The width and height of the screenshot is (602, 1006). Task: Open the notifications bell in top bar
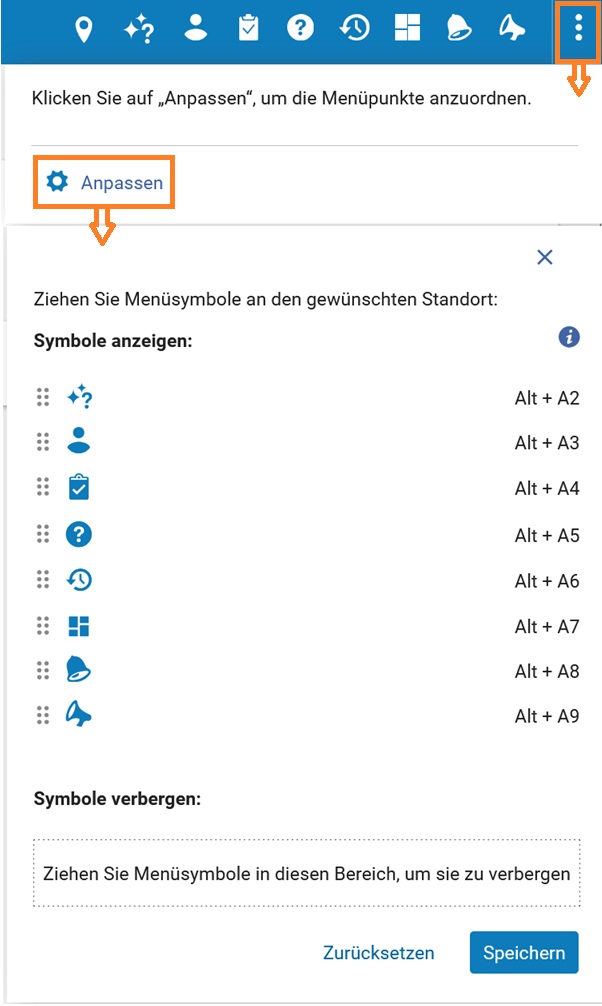(x=459, y=28)
